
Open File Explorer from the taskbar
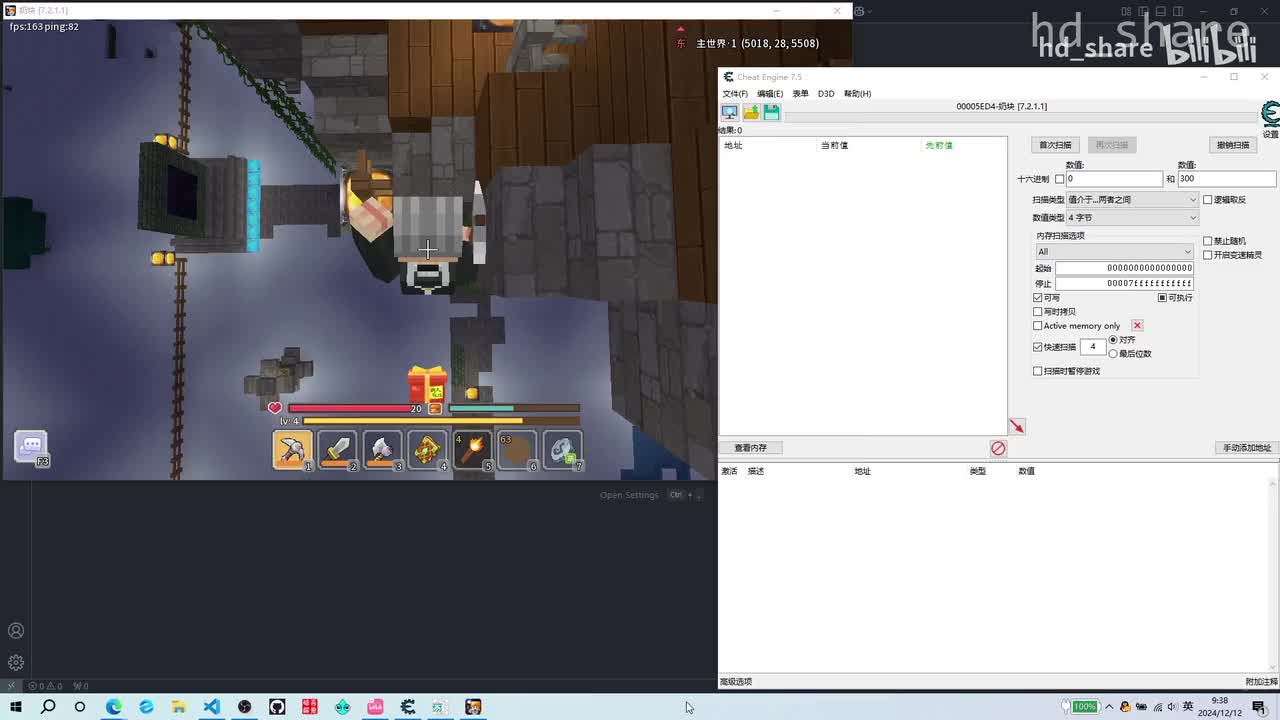pos(179,707)
